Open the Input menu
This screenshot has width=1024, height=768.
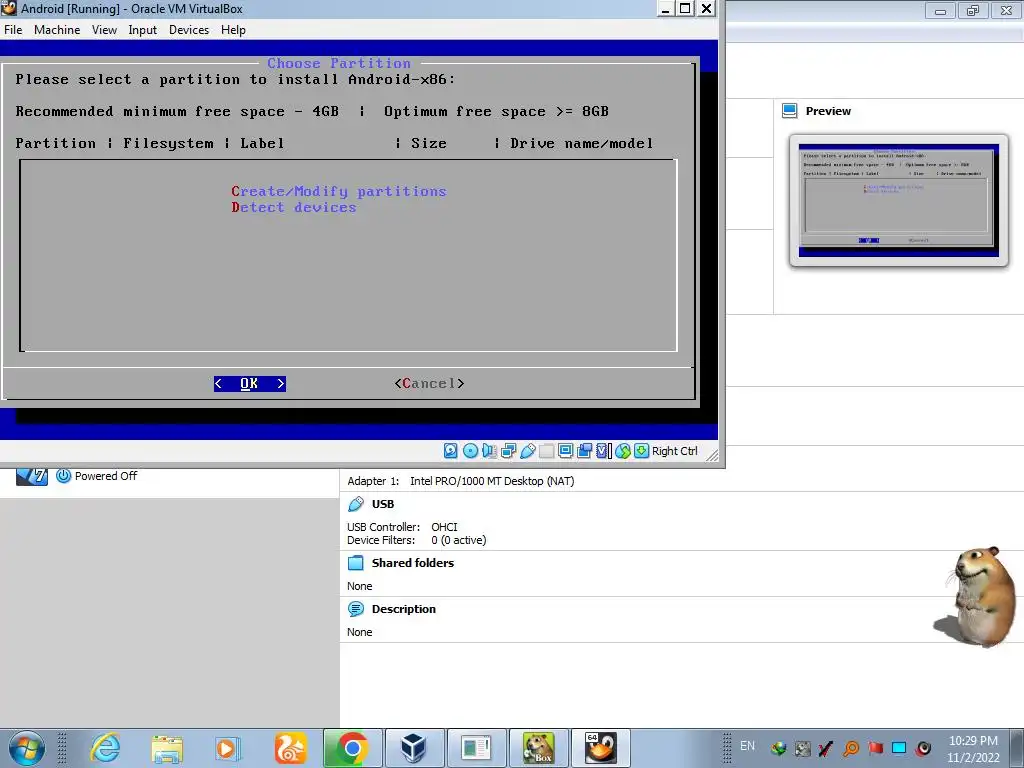[142, 30]
